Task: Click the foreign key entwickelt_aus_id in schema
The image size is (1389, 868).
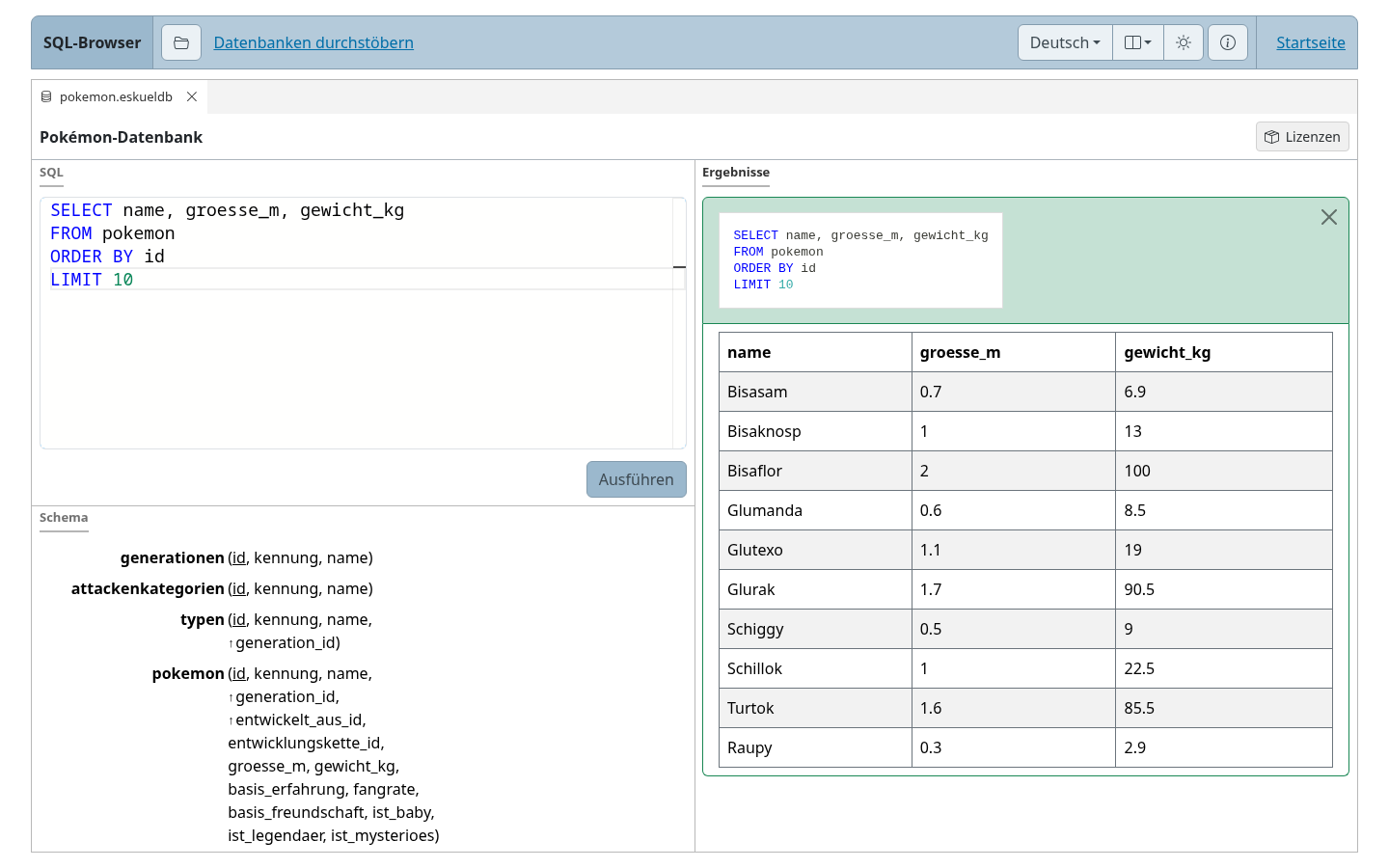Action: [x=297, y=719]
